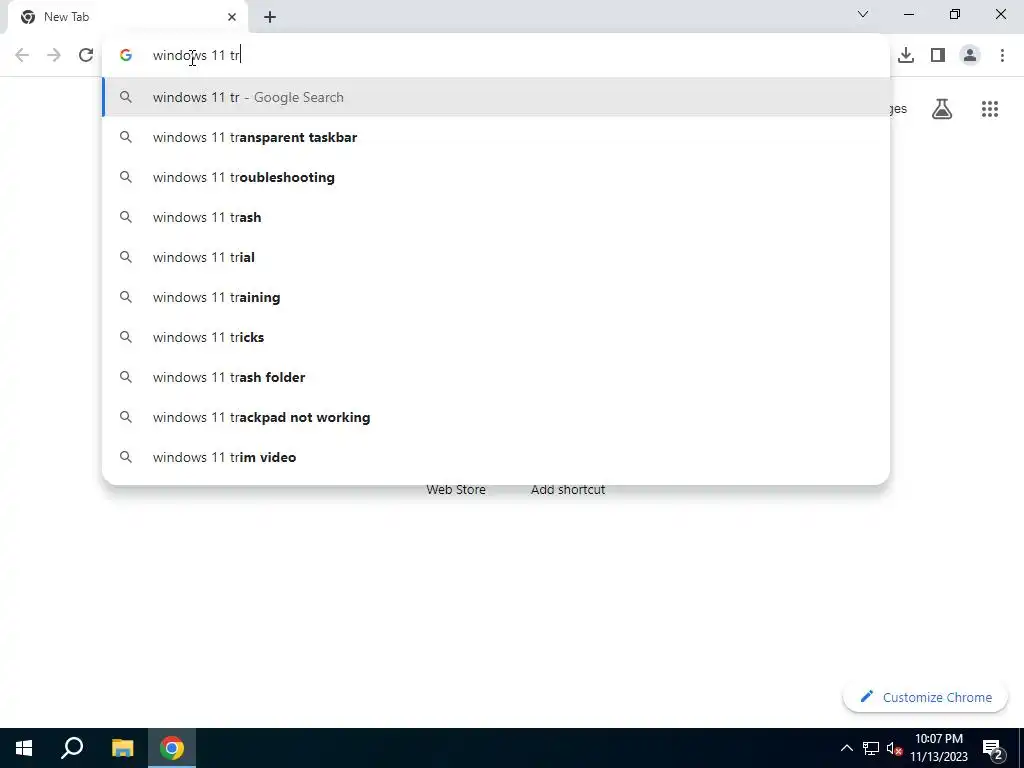Close the New Tab tab
This screenshot has width=1024, height=768.
coord(232,17)
